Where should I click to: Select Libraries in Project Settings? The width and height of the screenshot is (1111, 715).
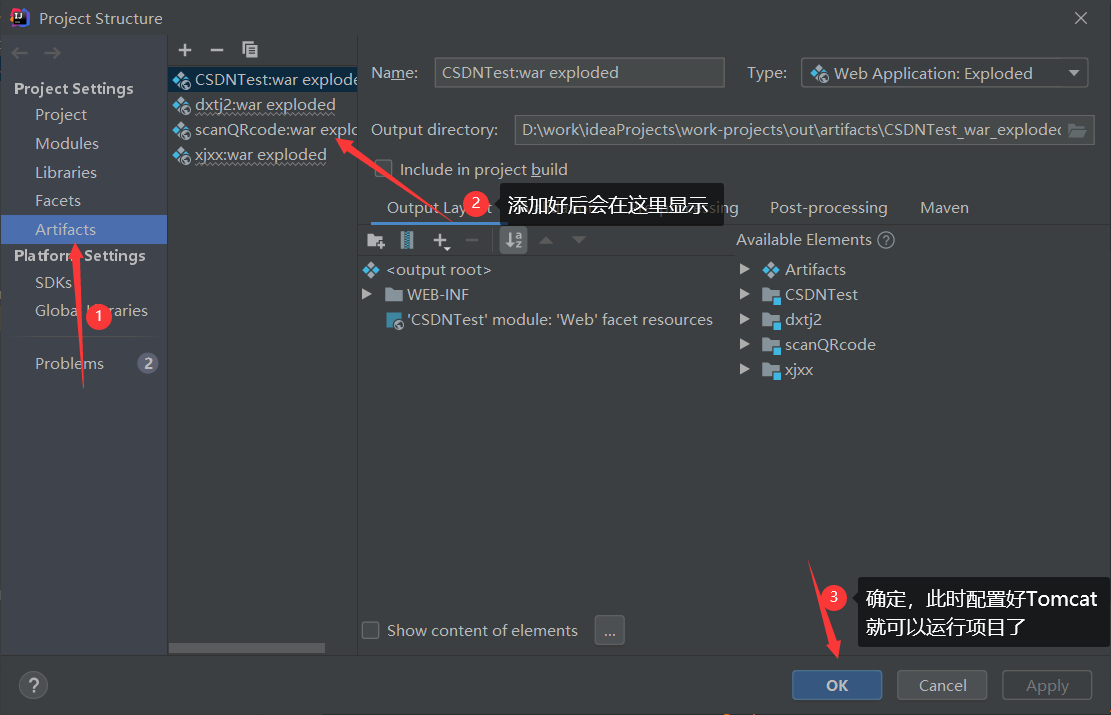tap(66, 173)
